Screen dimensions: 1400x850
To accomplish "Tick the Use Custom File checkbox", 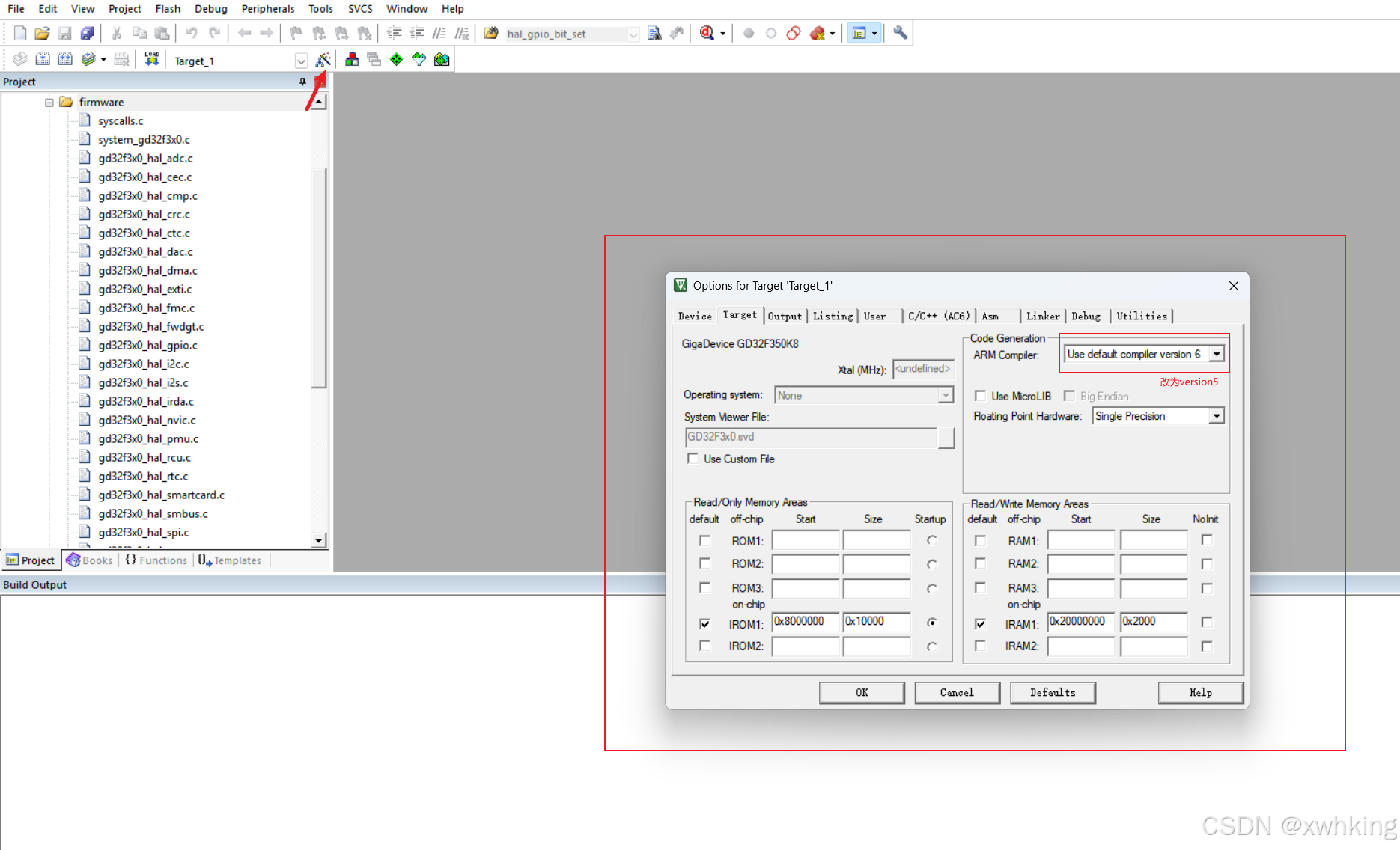I will click(693, 459).
